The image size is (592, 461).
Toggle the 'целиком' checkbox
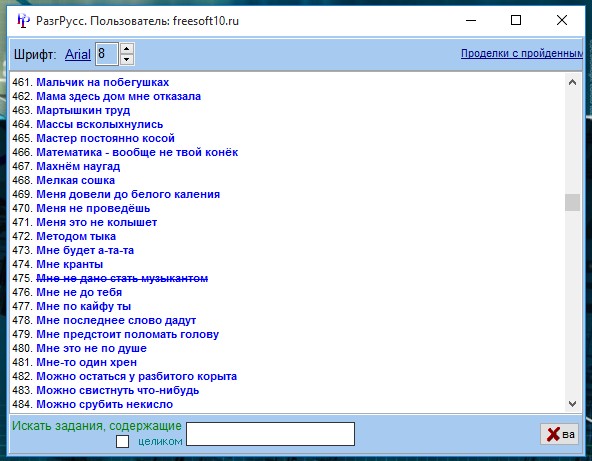[122, 441]
